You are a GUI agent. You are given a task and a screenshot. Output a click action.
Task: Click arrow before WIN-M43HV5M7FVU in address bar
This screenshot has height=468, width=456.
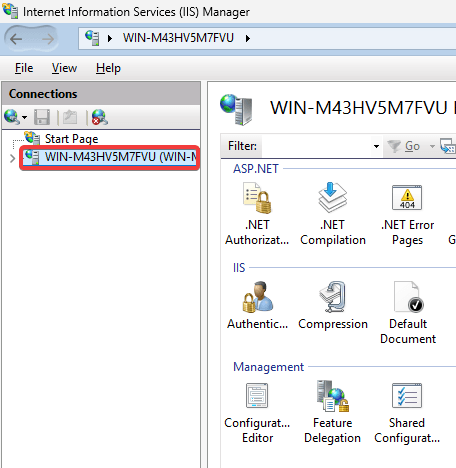(x=110, y=38)
